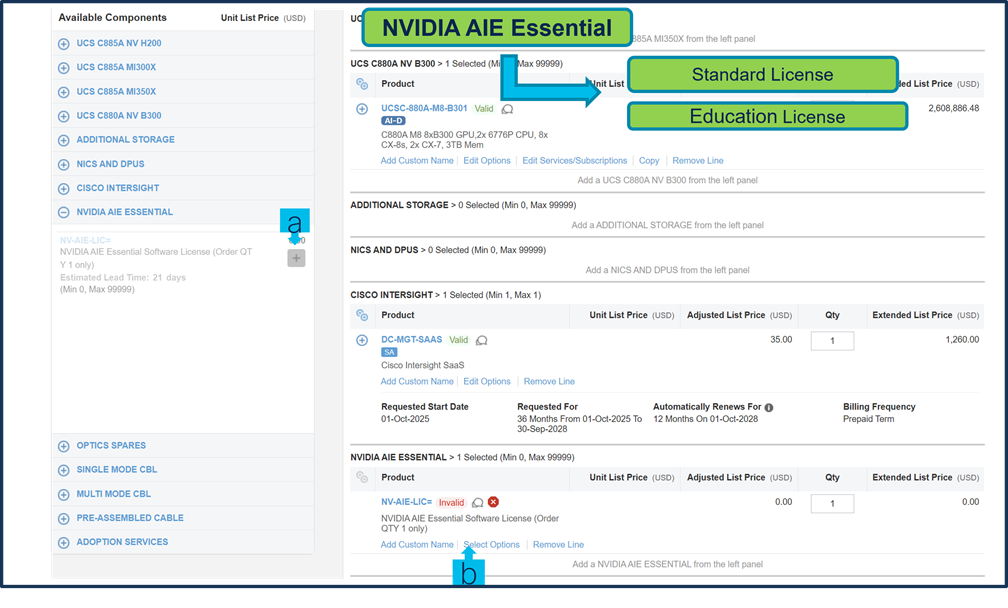Open comment icon next to NV-AIE-LIC=

478,503
